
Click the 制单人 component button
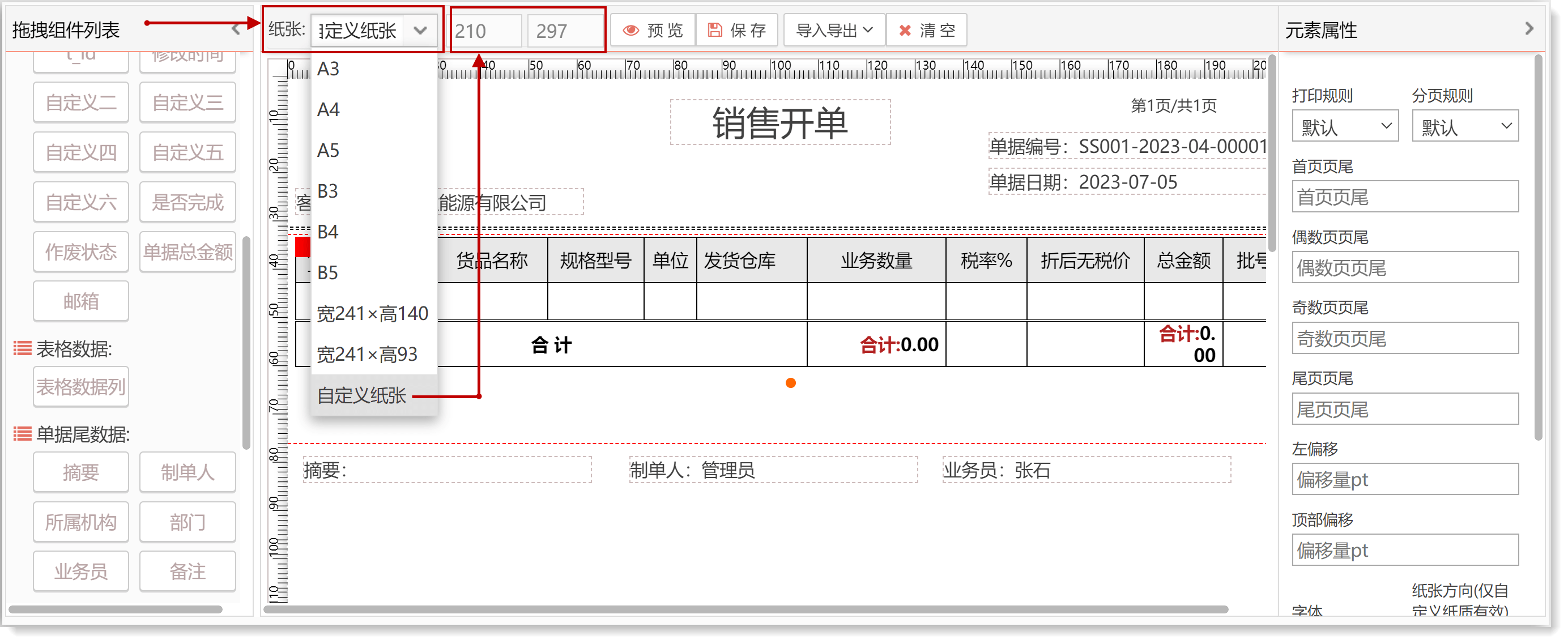188,472
